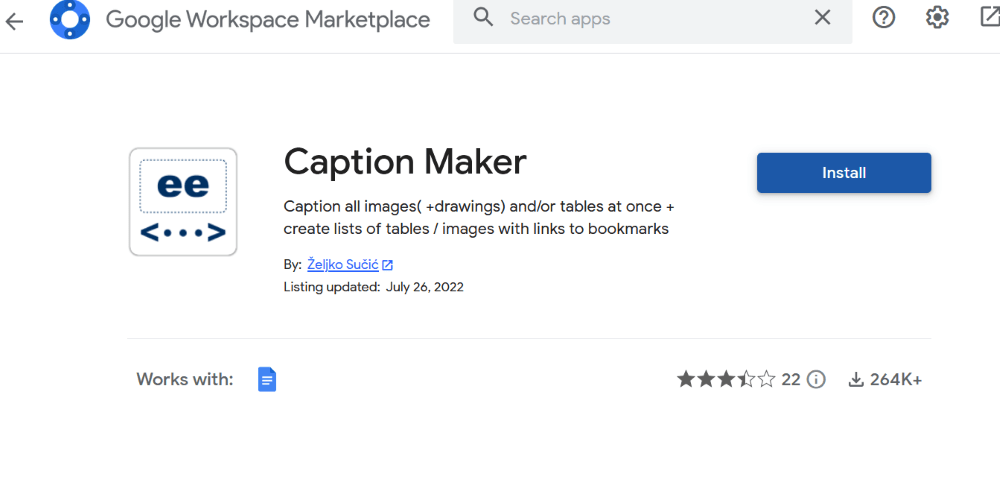Open the Help question mark icon
This screenshot has height=480, width=1000.
click(884, 17)
